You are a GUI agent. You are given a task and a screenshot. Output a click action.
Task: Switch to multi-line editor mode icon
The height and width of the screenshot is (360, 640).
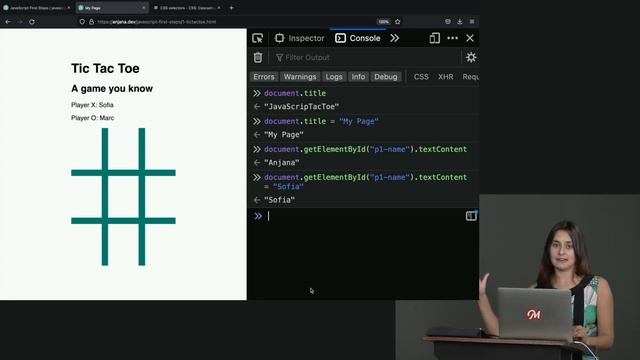[x=471, y=216]
